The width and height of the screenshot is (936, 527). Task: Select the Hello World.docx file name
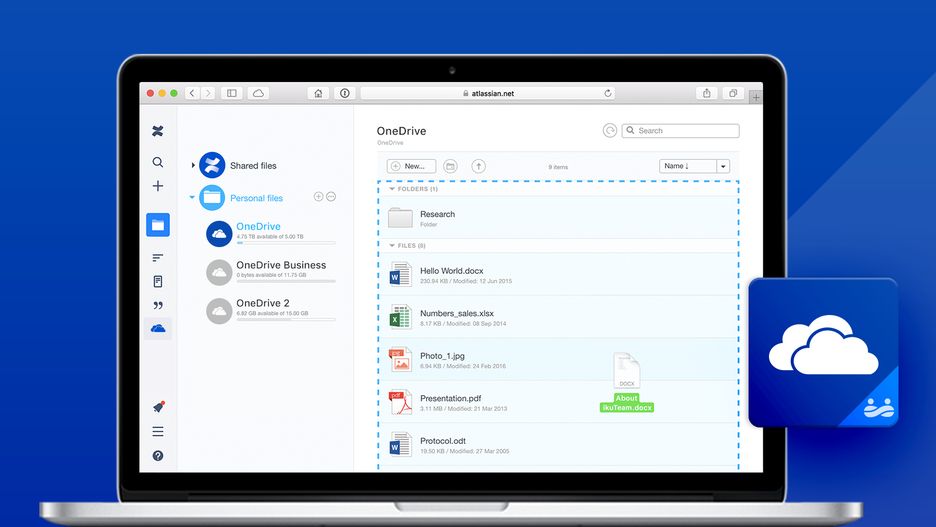452,271
